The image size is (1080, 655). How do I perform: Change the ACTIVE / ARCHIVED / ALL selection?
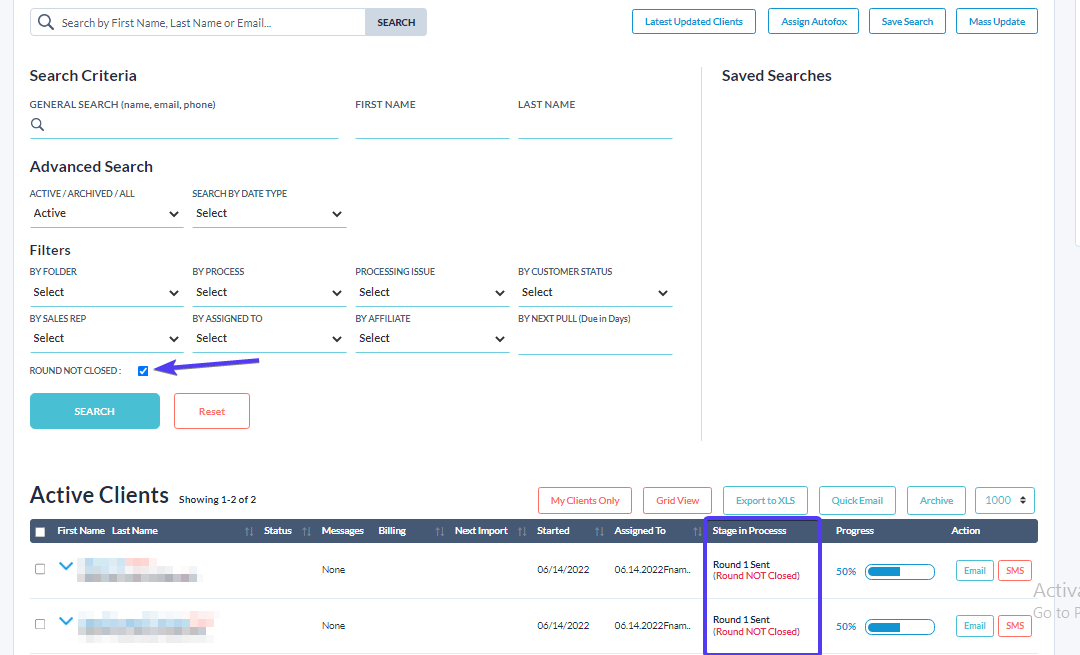click(x=106, y=213)
